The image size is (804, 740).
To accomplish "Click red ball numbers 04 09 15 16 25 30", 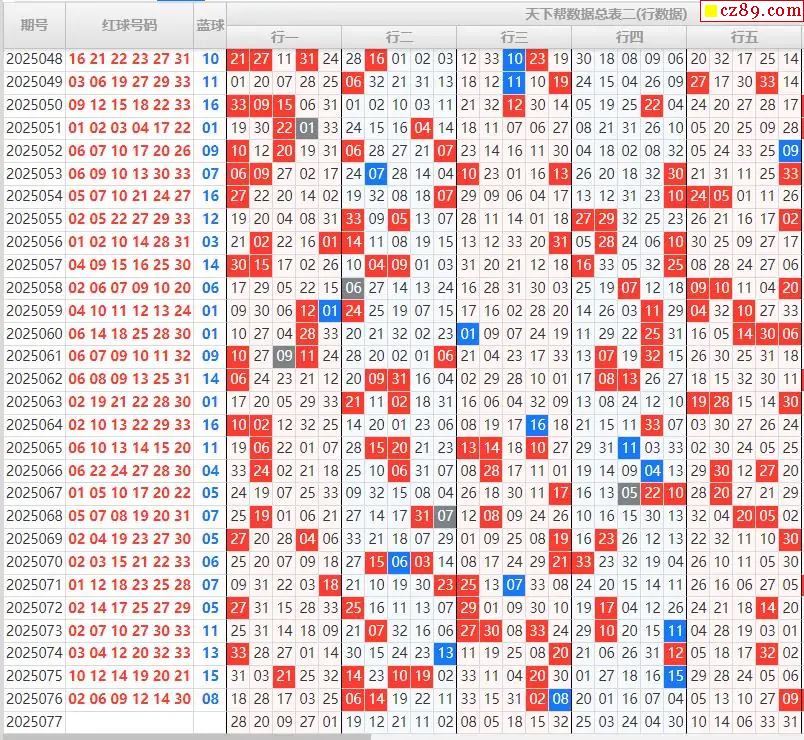I will (129, 265).
